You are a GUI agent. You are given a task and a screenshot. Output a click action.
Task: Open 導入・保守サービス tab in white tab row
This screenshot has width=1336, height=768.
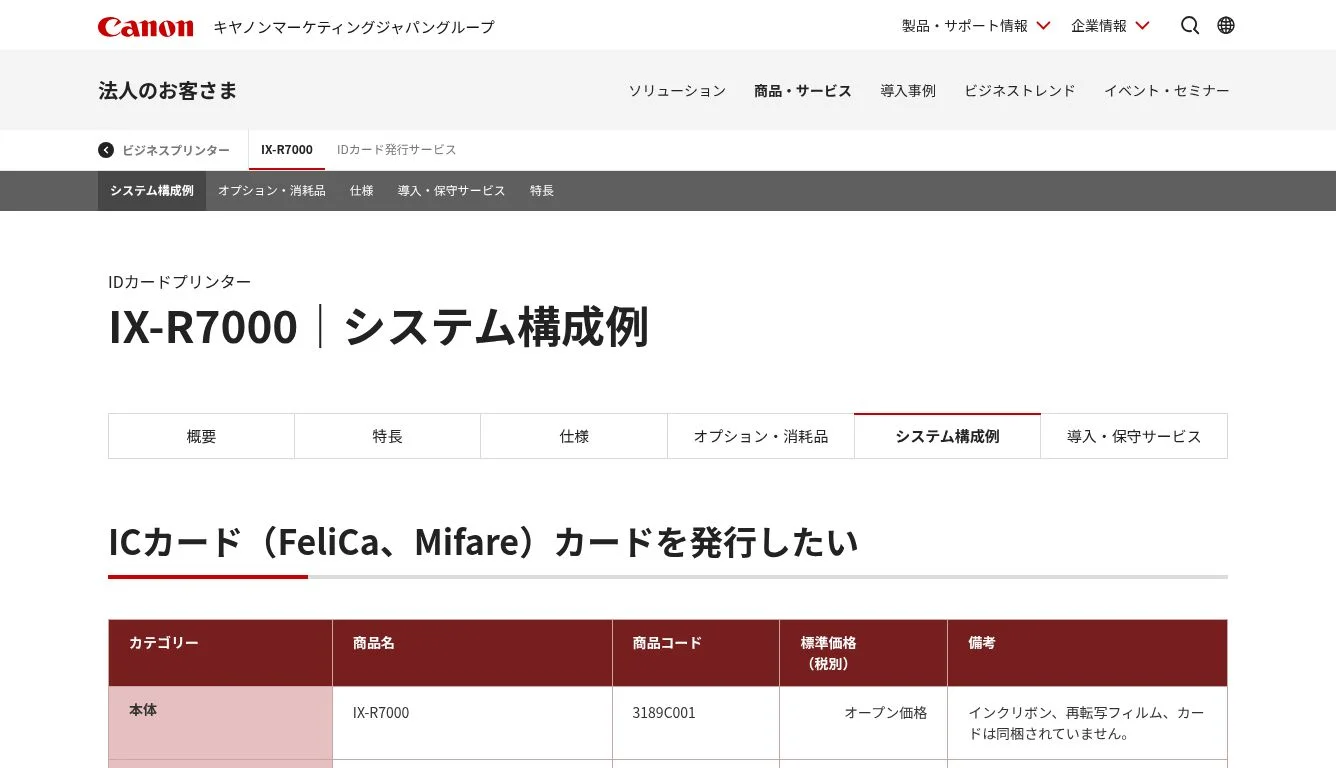(1134, 436)
